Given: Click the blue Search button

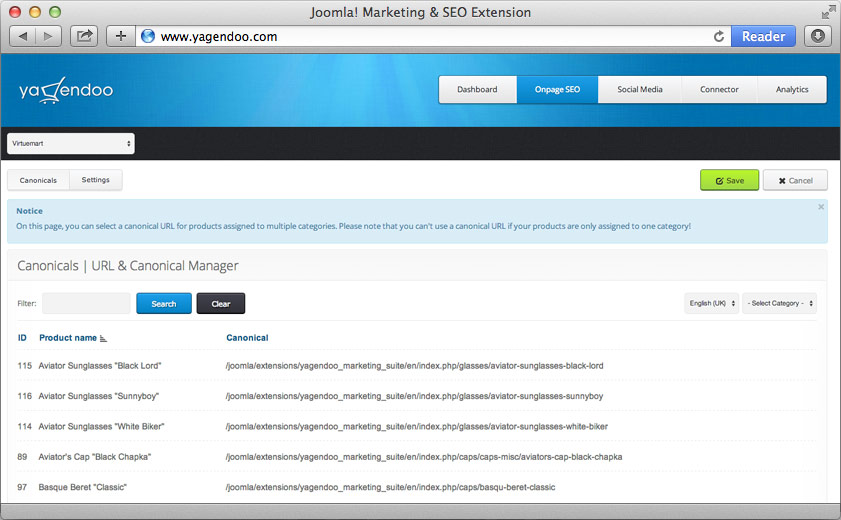Looking at the screenshot, I should coord(164,303).
